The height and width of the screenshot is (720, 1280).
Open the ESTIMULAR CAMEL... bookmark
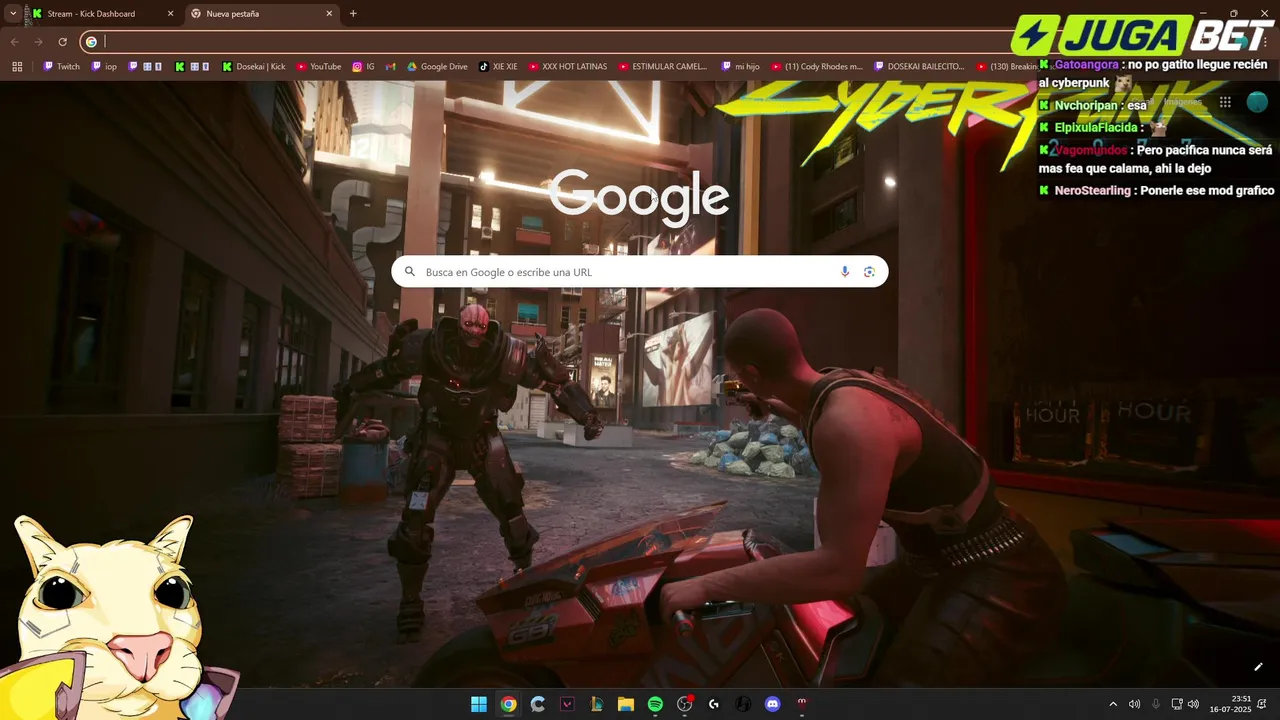662,67
